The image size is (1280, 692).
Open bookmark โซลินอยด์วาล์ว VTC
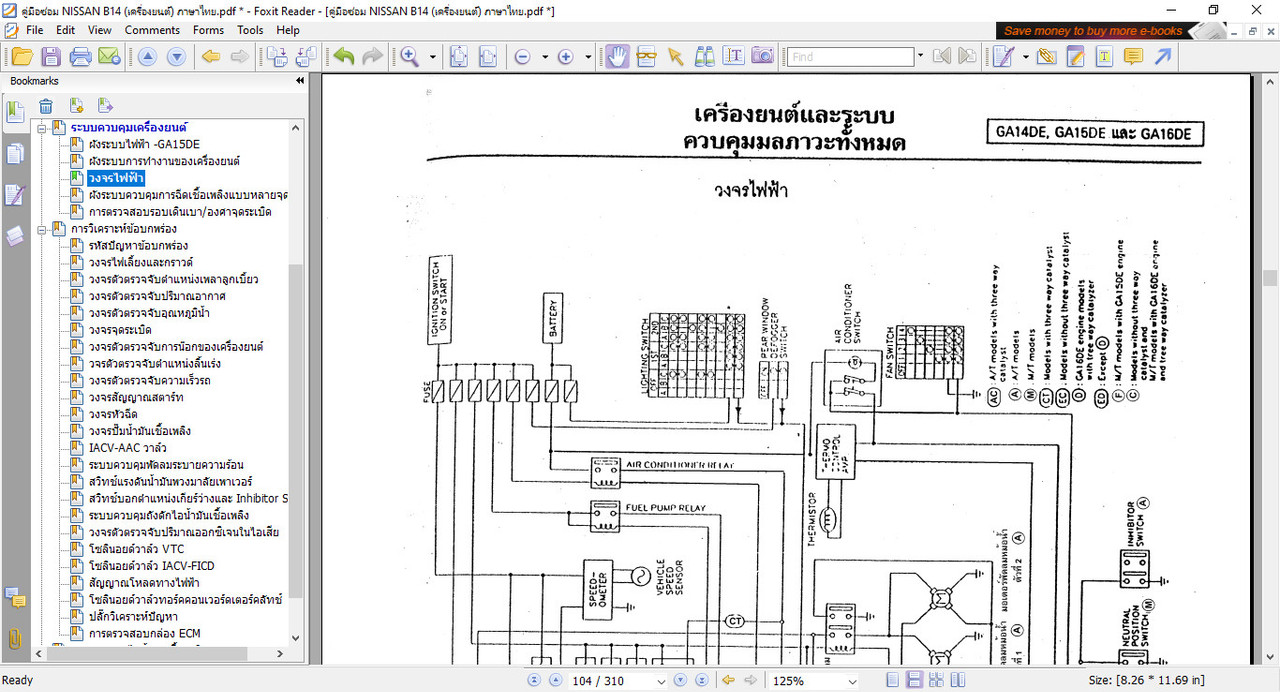point(136,549)
